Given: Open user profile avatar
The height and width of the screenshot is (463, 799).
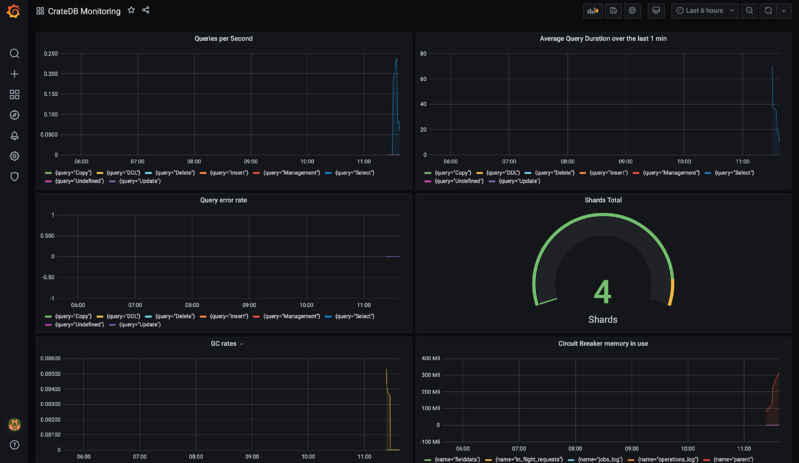Looking at the screenshot, I should (x=14, y=424).
